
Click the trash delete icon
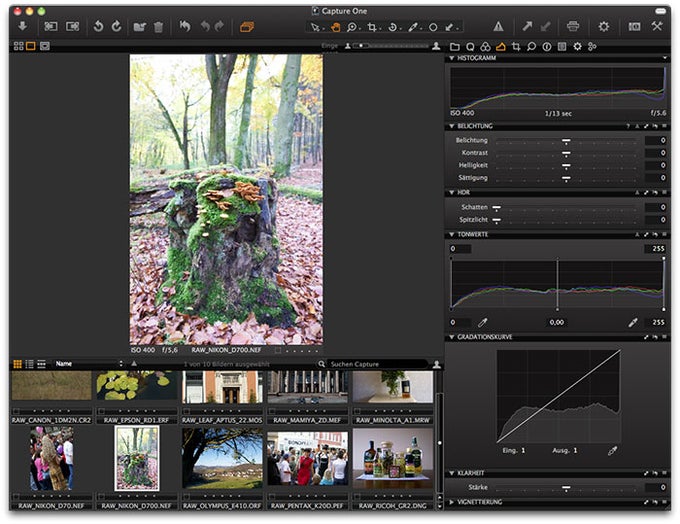click(158, 27)
